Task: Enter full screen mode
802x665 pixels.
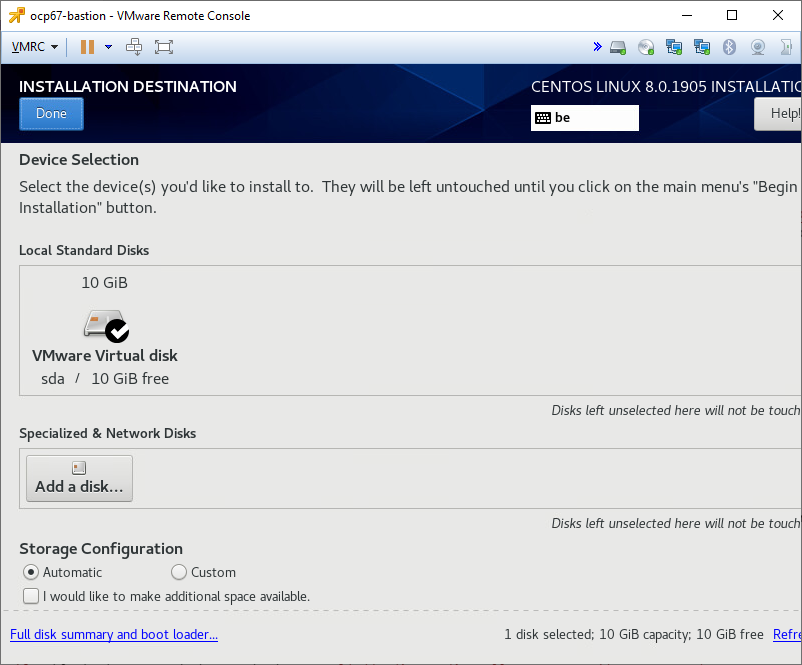Action: (164, 47)
